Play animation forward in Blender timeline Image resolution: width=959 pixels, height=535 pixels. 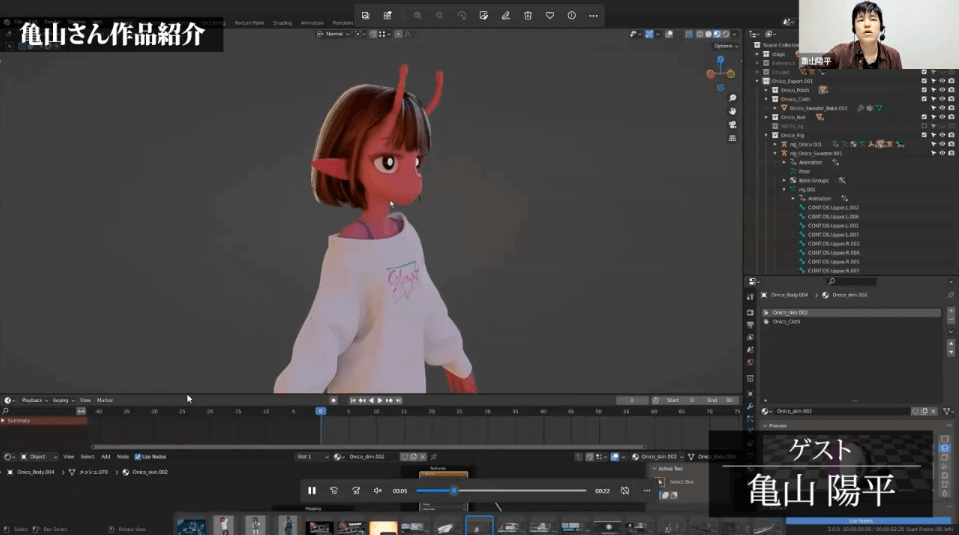coord(380,400)
